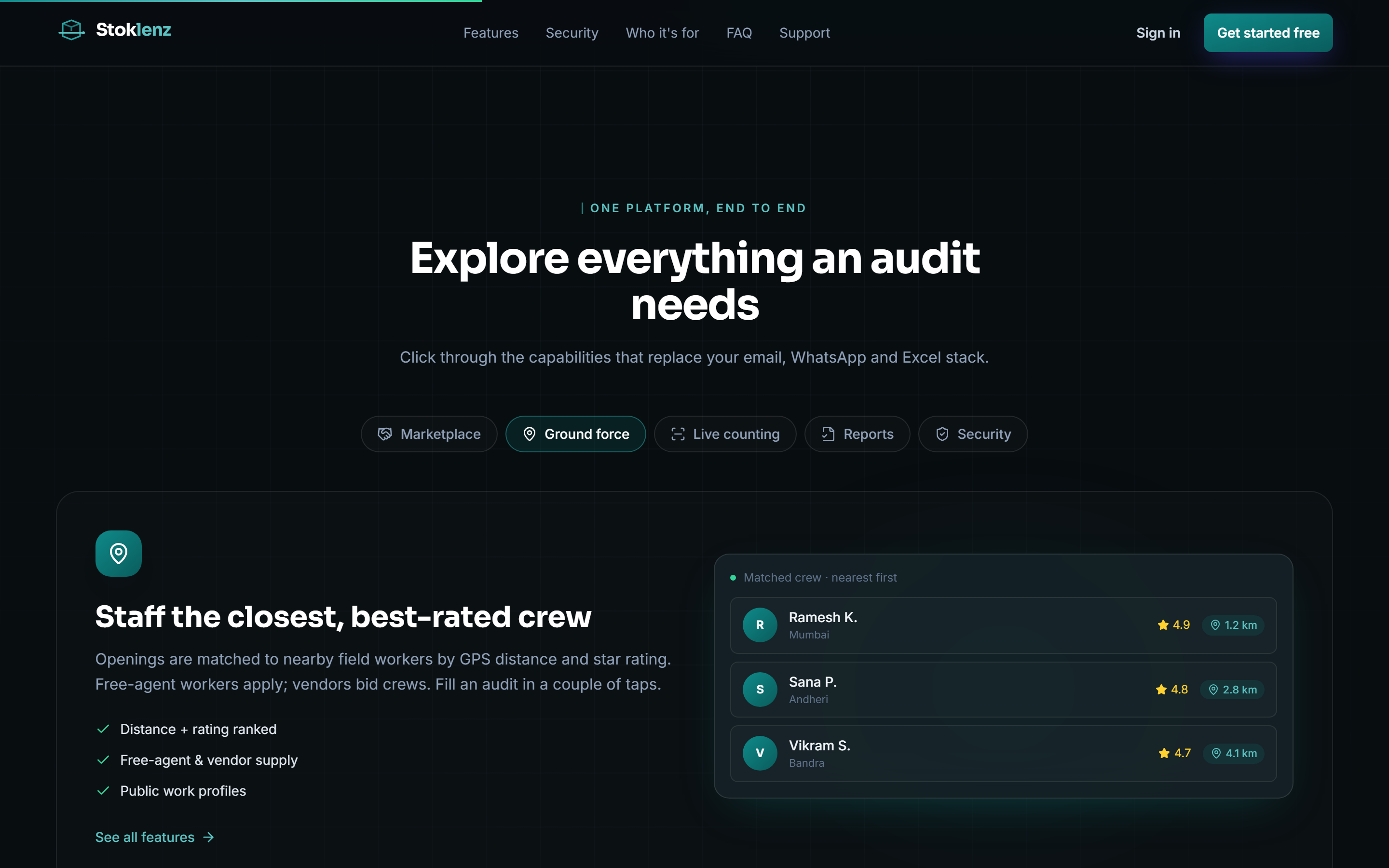Click the green status dot by Matched crew

(733, 578)
